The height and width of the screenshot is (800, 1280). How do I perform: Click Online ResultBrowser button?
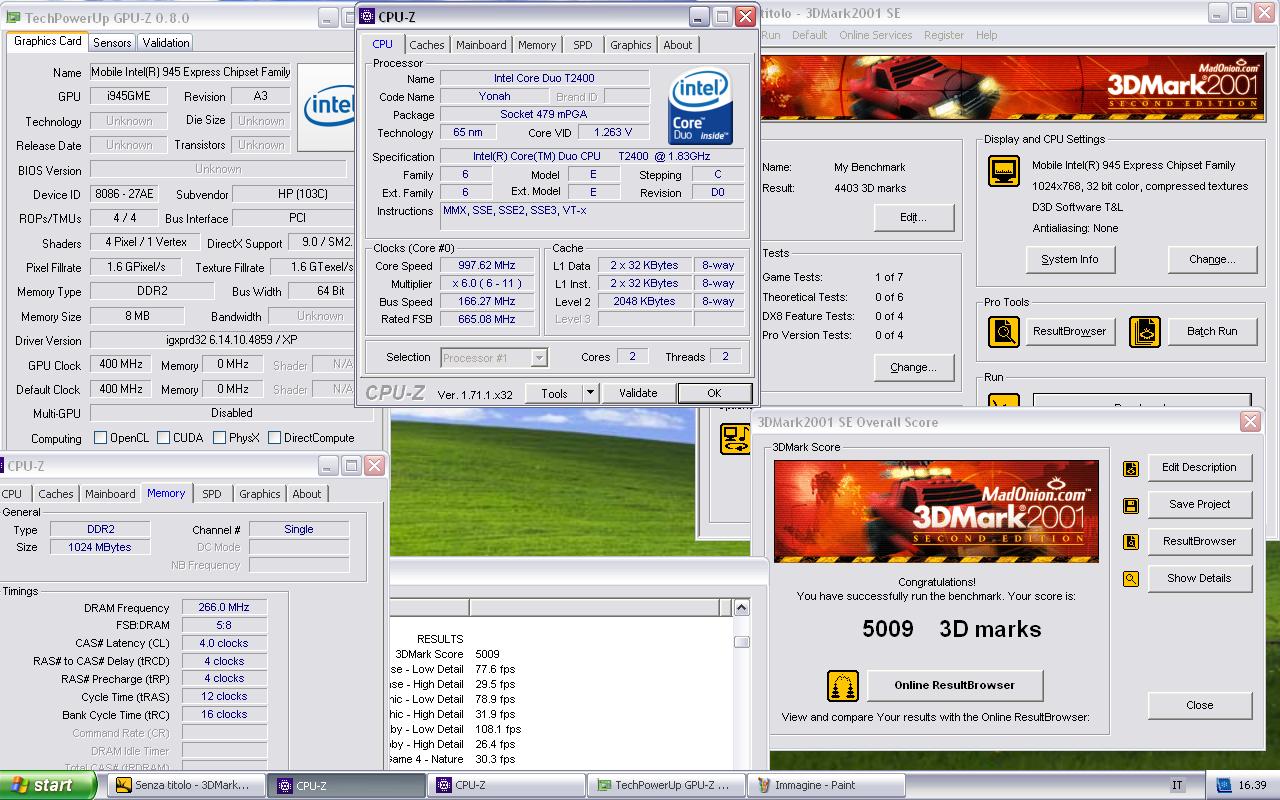click(x=955, y=686)
